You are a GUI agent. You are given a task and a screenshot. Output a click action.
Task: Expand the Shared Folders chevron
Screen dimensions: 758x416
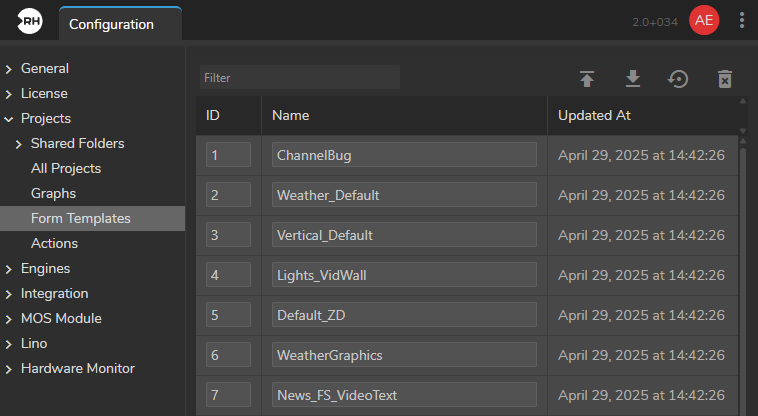19,144
